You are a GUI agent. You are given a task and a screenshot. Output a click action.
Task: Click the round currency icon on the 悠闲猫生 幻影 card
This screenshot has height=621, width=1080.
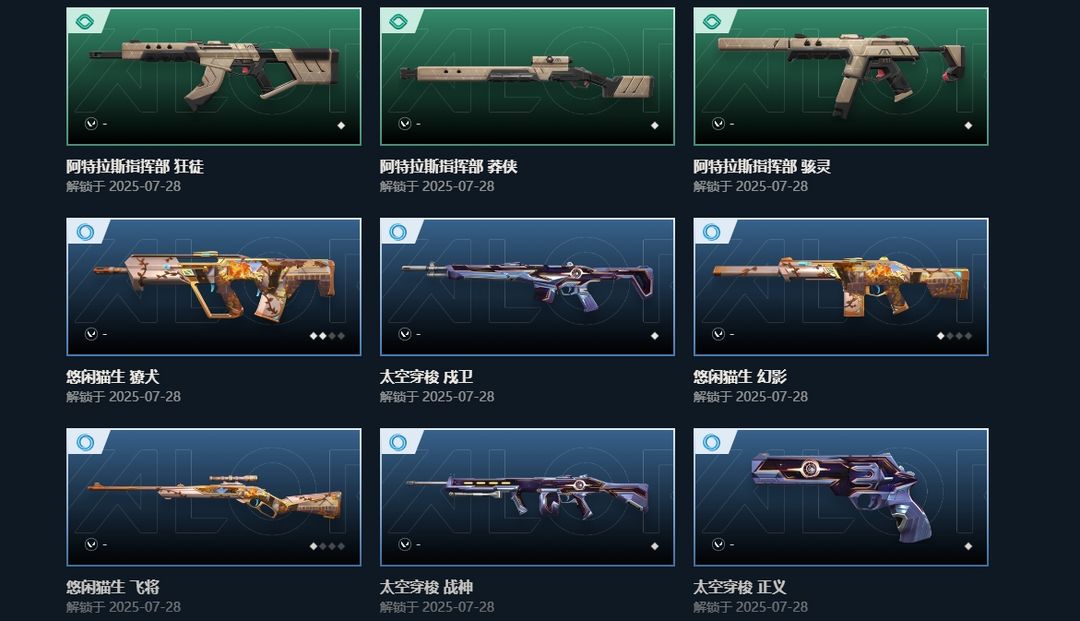coord(718,334)
